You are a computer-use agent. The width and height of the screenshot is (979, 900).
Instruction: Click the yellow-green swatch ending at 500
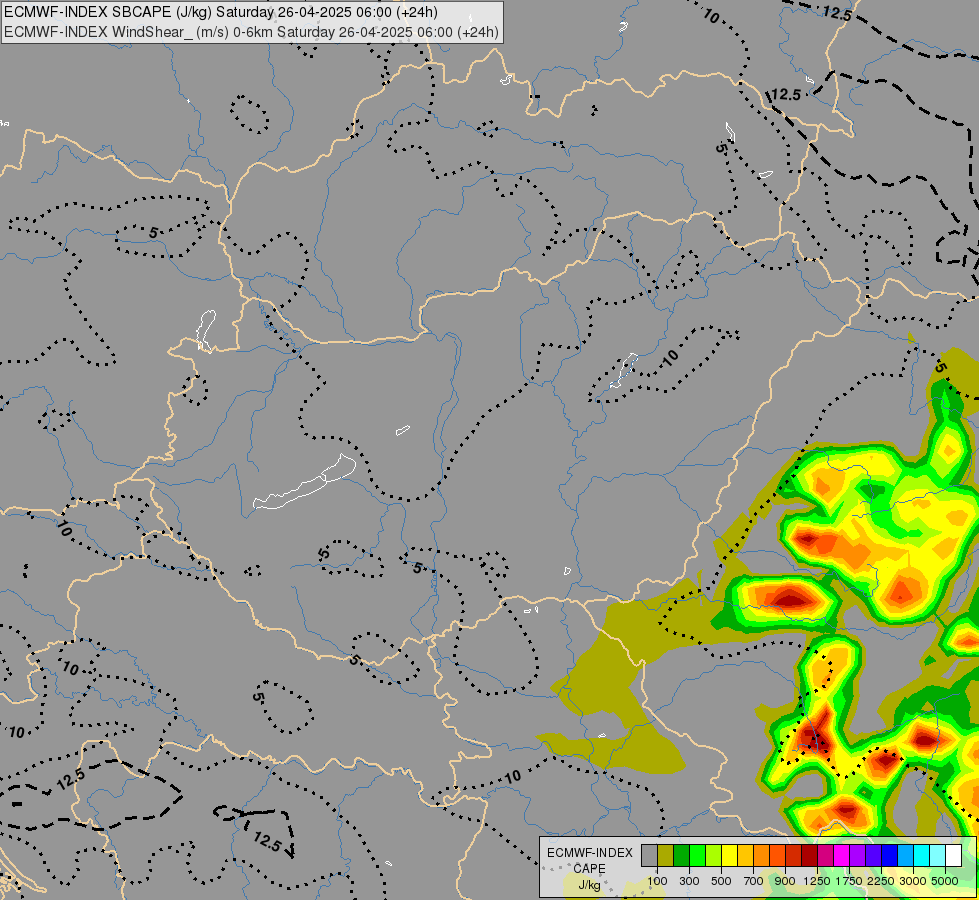coord(713,855)
